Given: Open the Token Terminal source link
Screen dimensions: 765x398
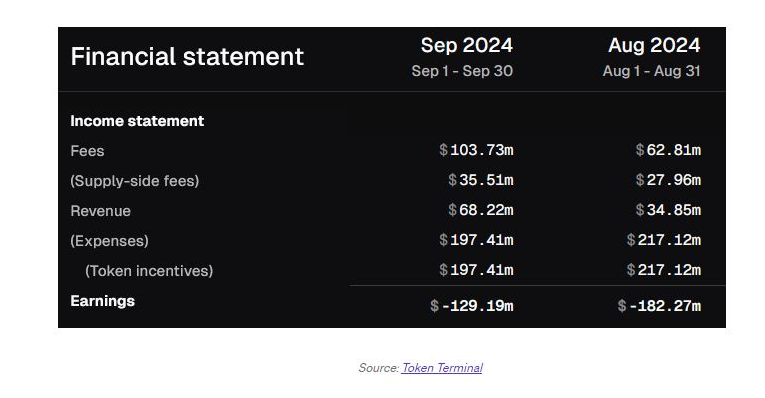Looking at the screenshot, I should (x=442, y=368).
